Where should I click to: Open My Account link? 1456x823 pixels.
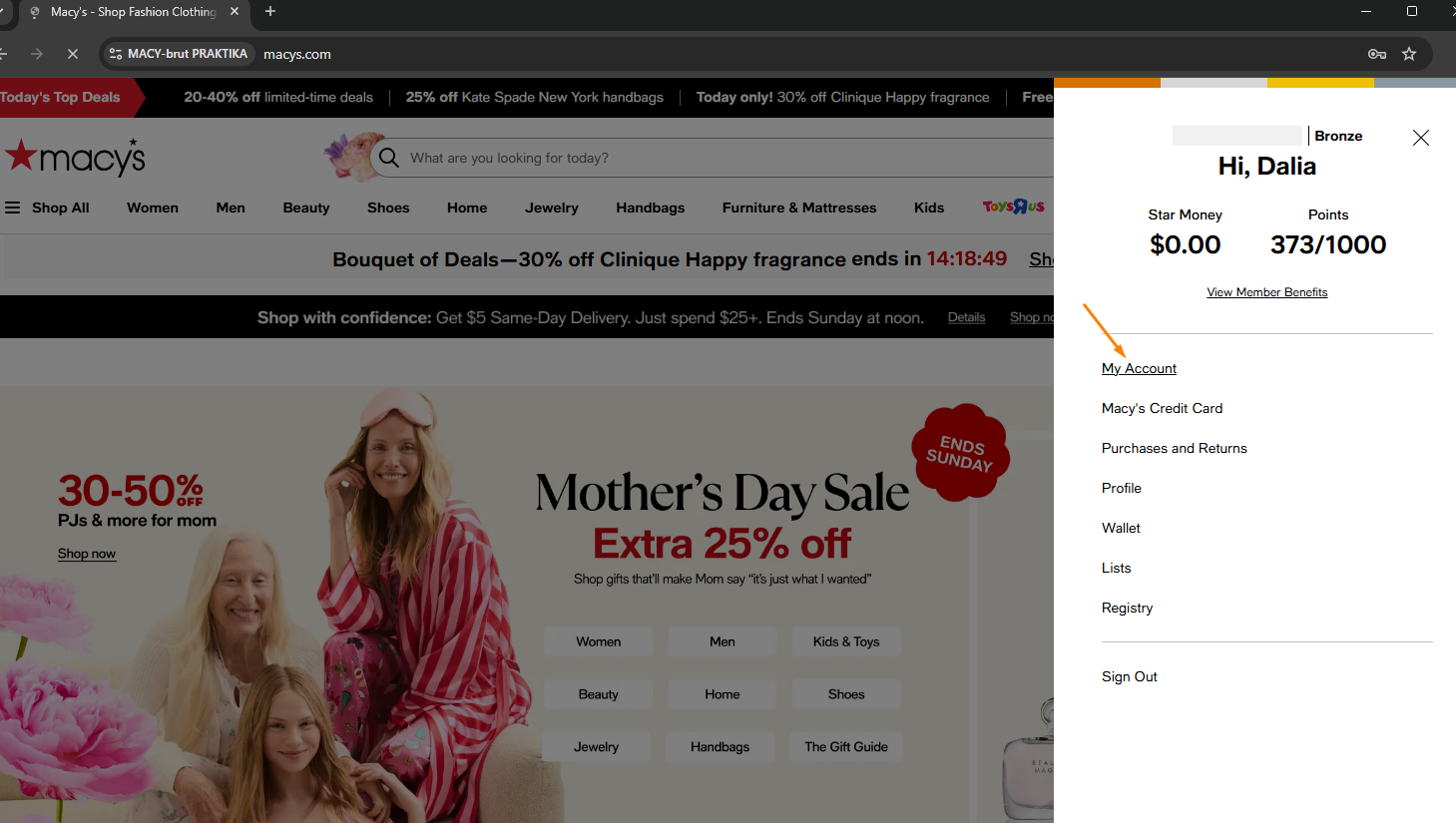1139,368
